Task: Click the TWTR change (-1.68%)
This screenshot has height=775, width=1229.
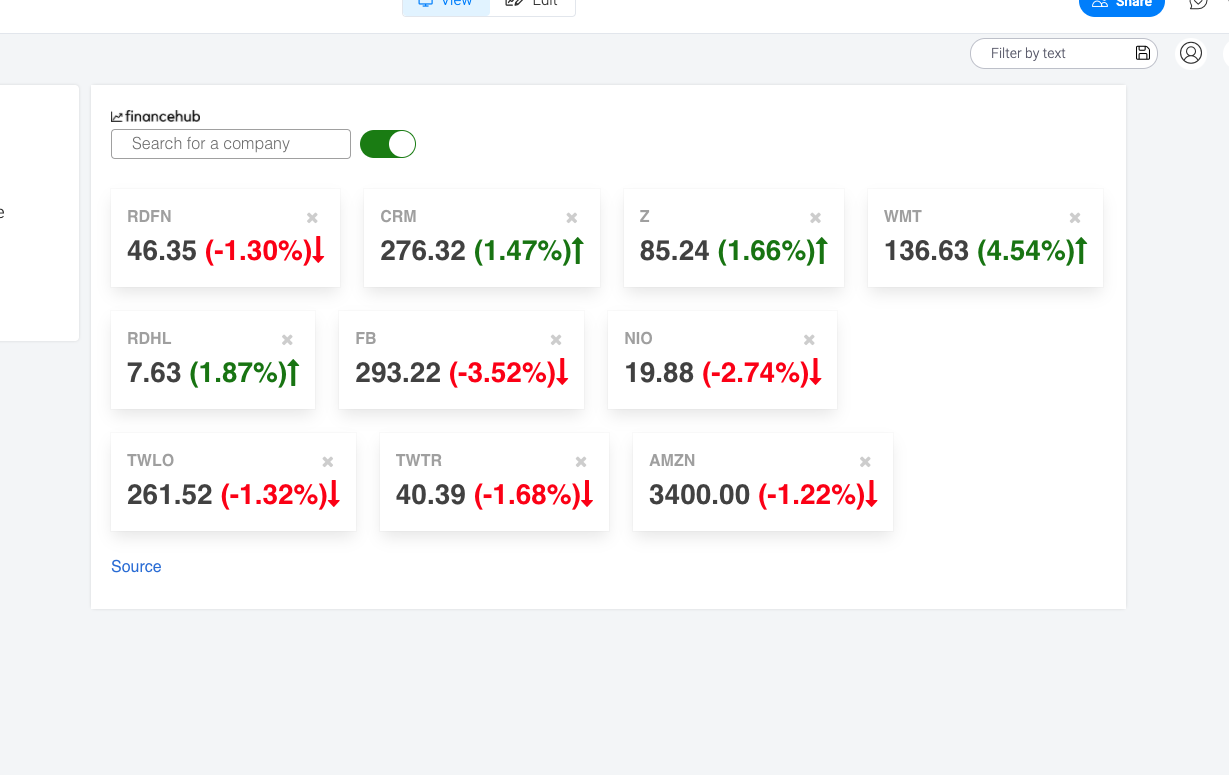Action: [526, 494]
